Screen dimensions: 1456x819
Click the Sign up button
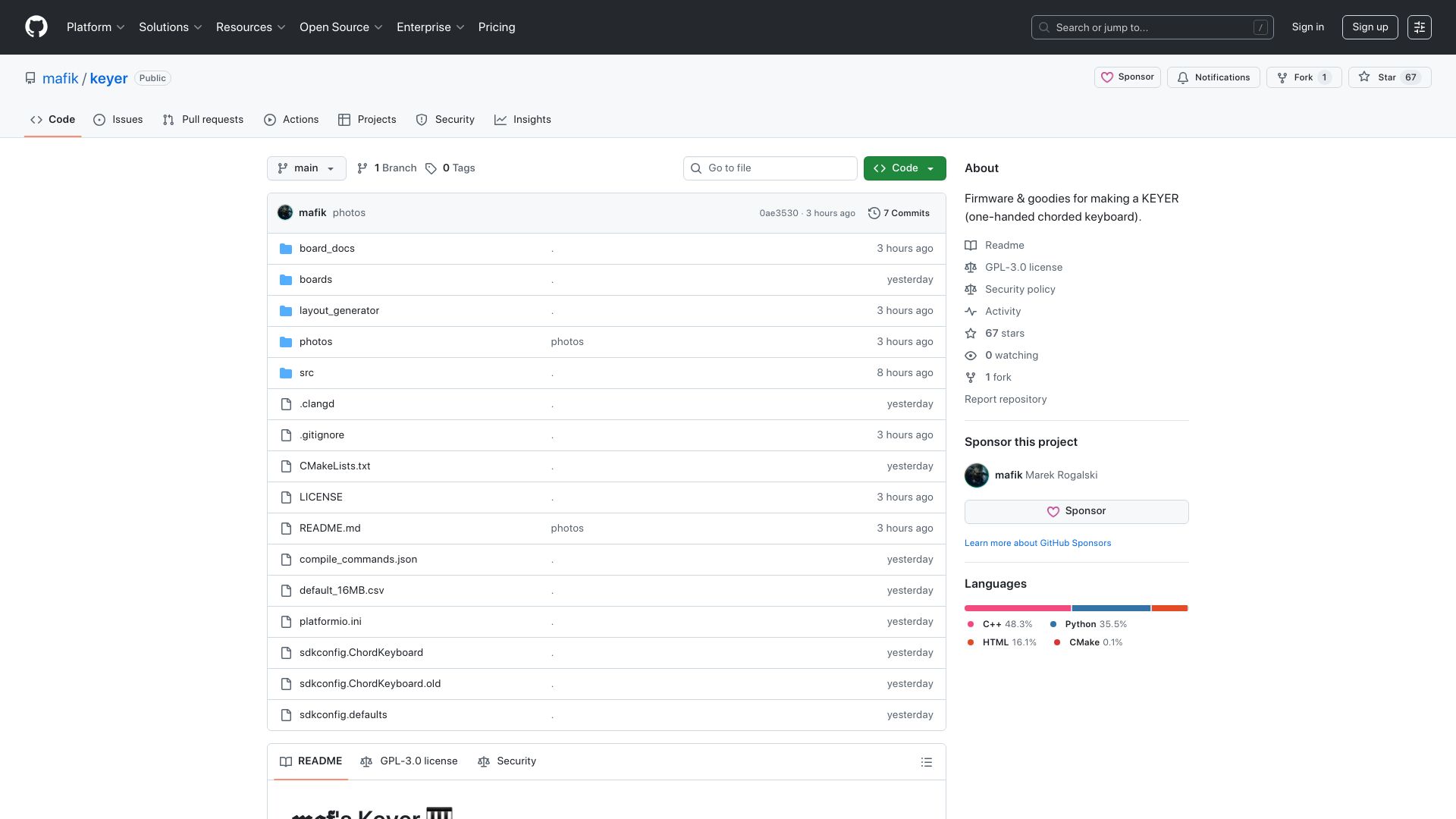(1370, 27)
